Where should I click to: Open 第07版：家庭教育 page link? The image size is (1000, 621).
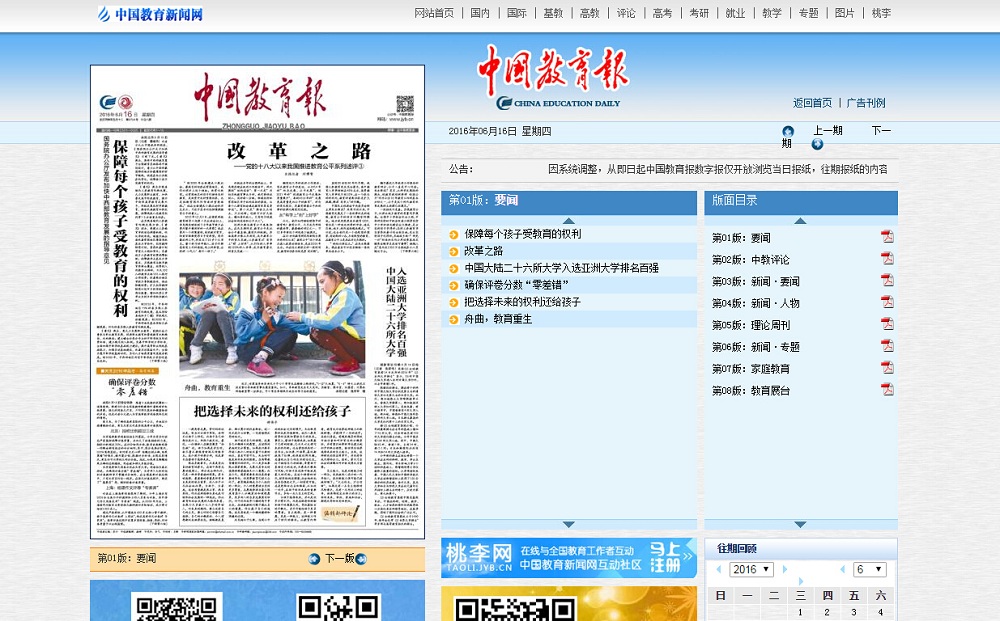click(x=751, y=369)
